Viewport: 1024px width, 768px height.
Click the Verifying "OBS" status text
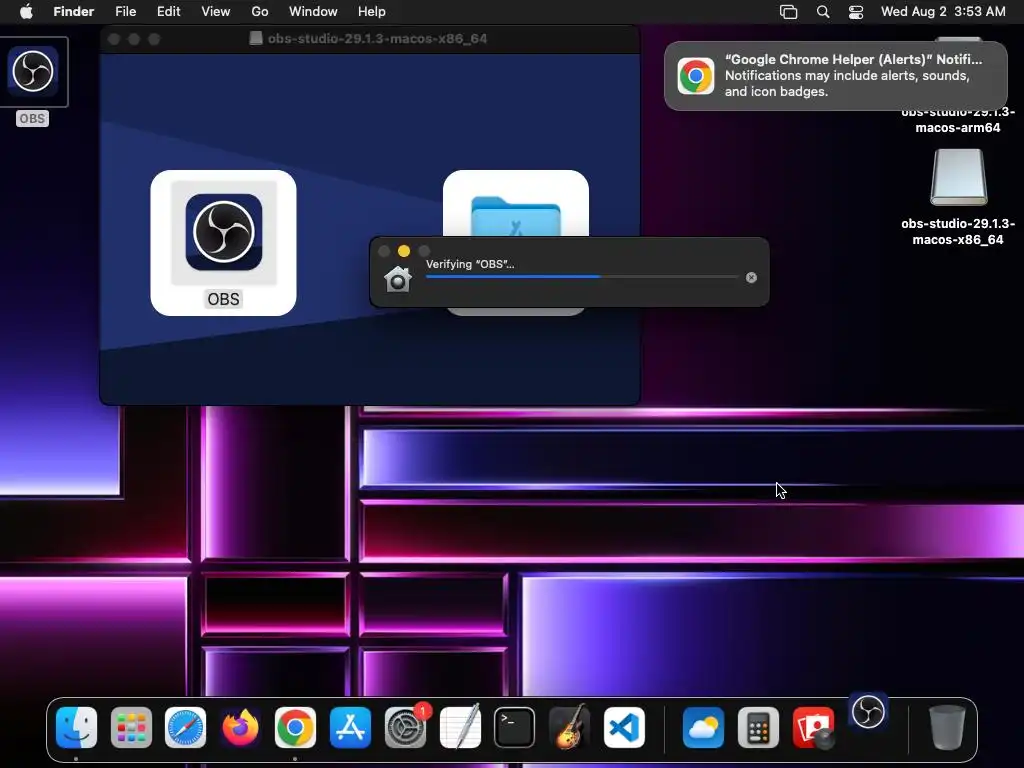click(470, 264)
